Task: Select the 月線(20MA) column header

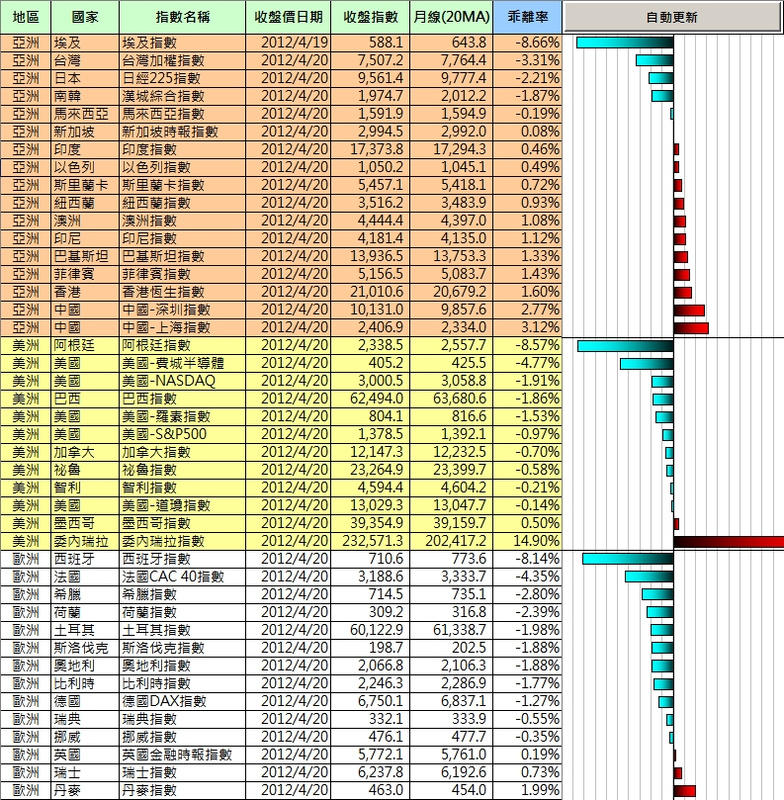Action: (x=451, y=17)
